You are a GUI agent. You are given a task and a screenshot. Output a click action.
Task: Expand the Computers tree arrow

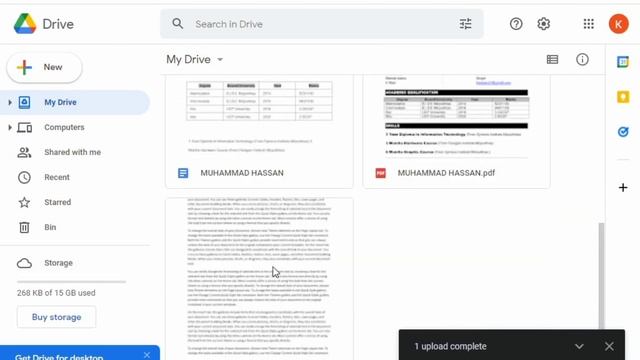click(x=10, y=127)
